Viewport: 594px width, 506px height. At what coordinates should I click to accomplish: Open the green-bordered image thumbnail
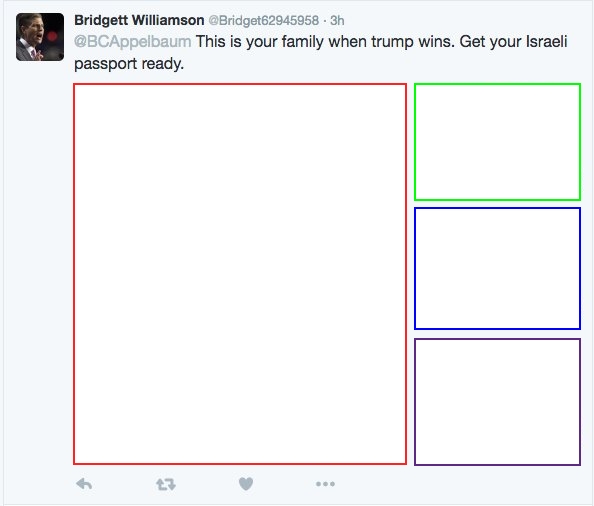[497, 142]
